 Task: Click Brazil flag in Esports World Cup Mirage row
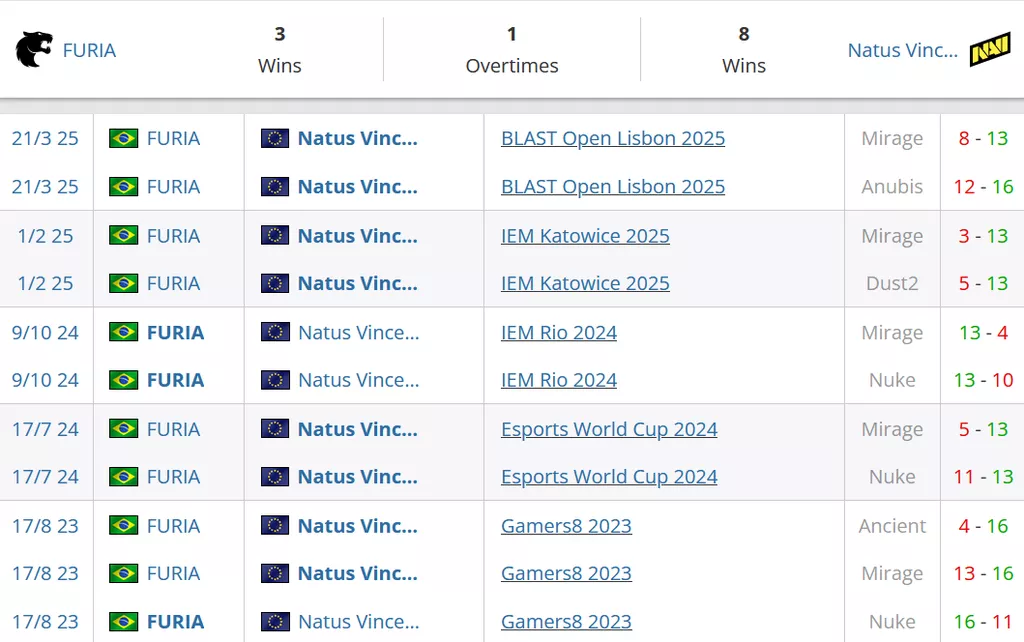click(124, 429)
